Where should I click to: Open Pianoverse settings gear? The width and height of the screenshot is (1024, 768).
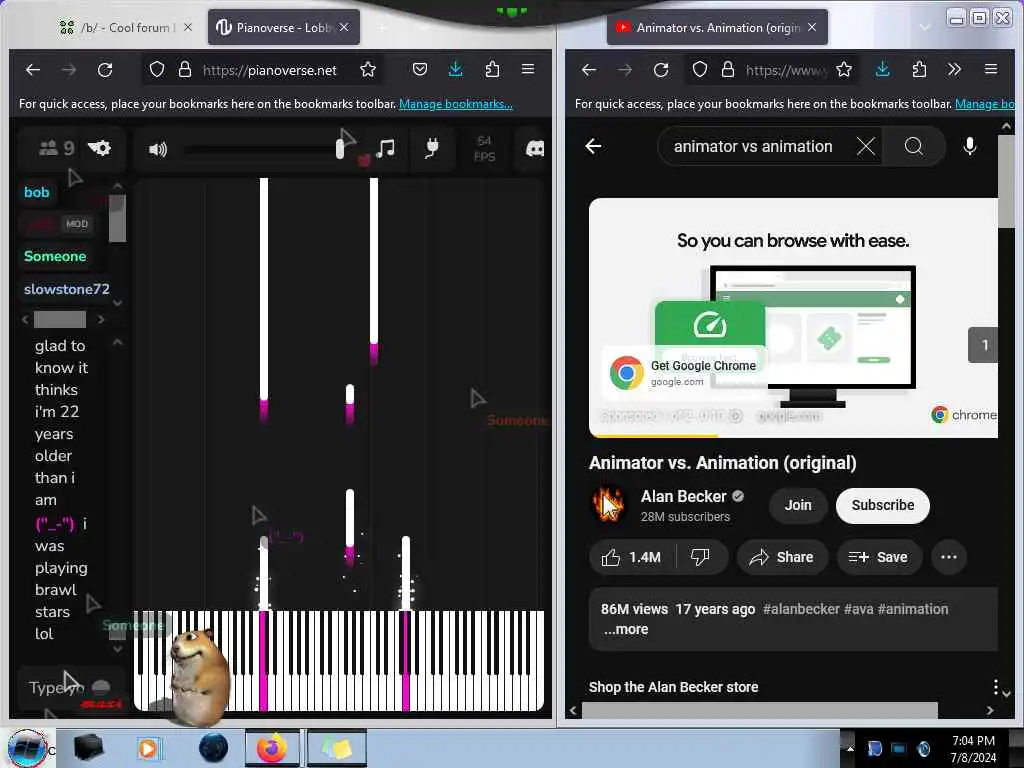pyautogui.click(x=99, y=148)
